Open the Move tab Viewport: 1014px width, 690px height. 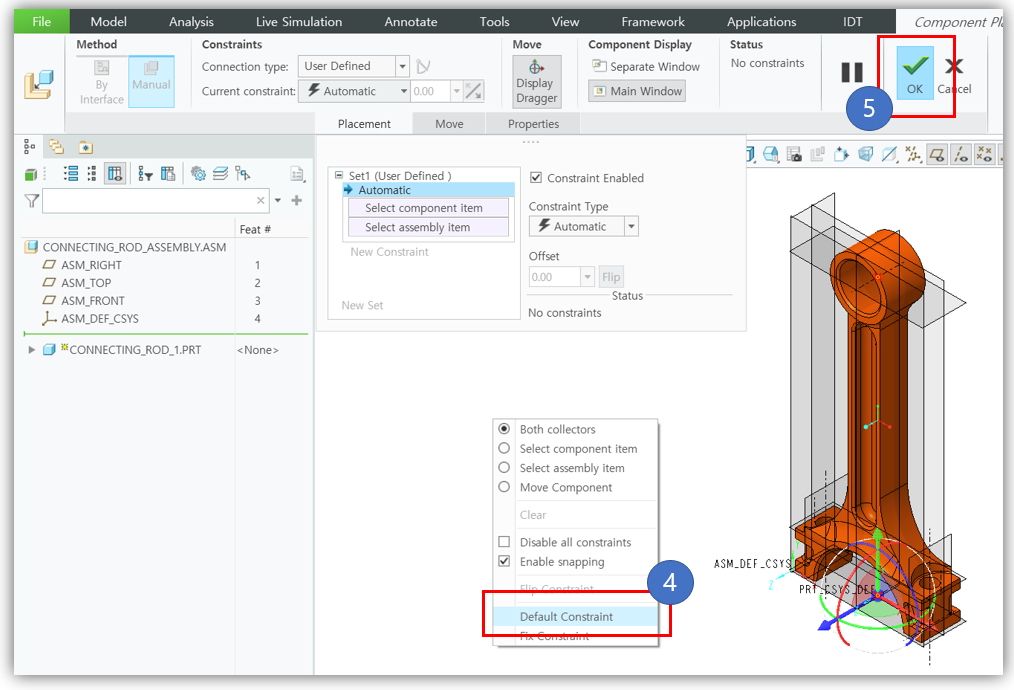click(449, 124)
